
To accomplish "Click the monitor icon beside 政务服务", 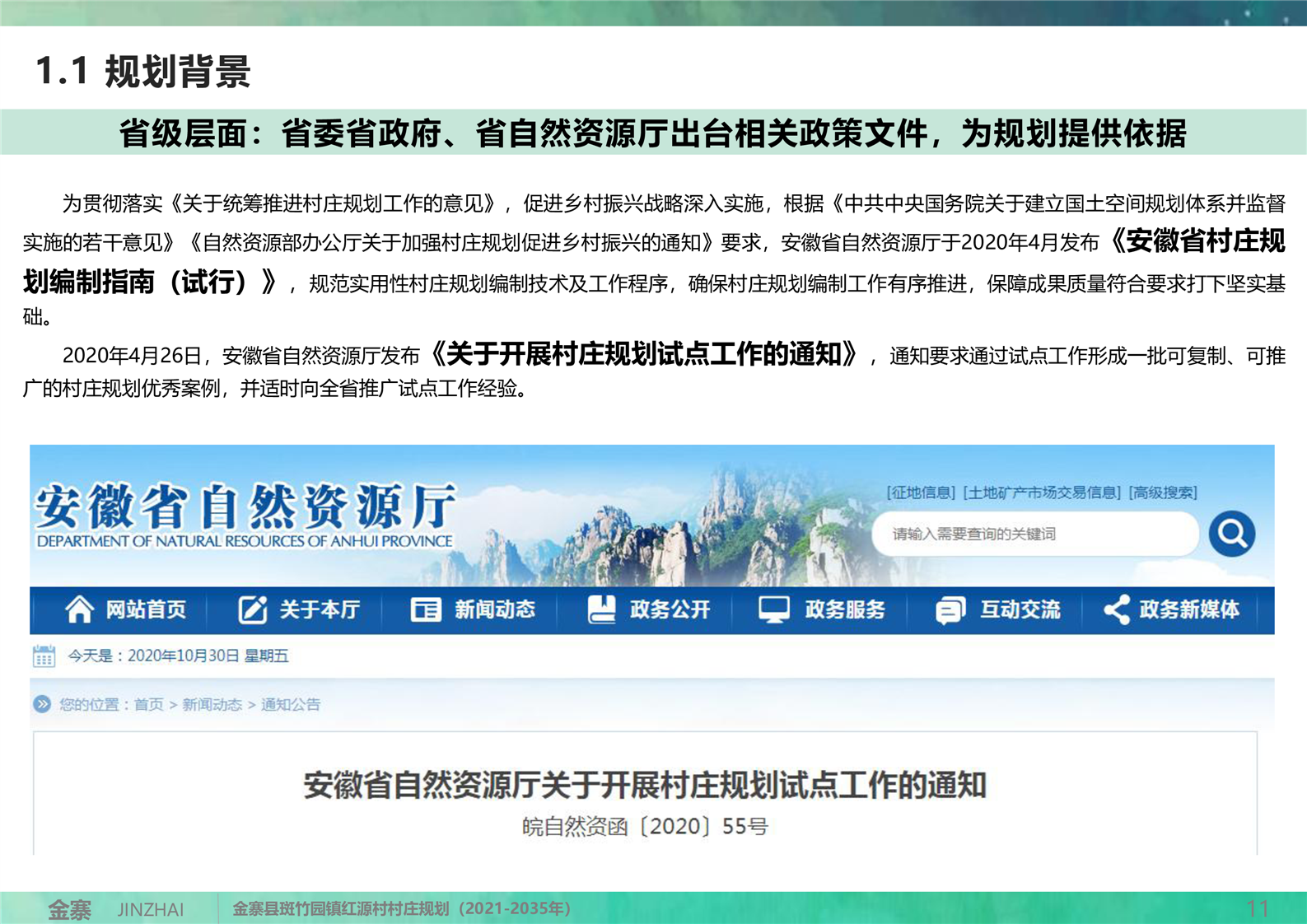I will 774,609.
